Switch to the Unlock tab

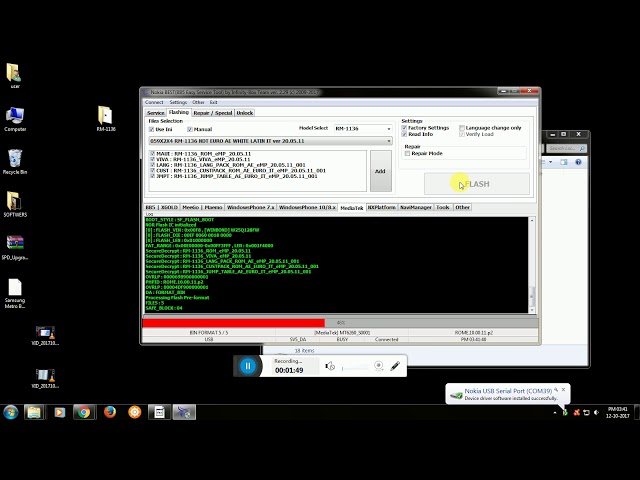point(244,113)
